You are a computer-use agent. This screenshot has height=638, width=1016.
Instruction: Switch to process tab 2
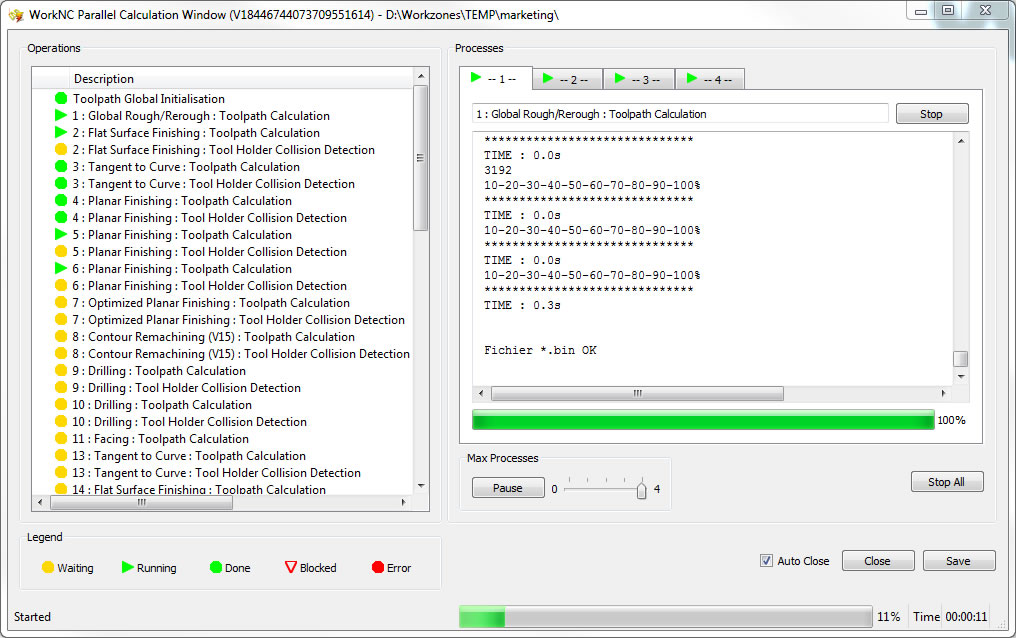pyautogui.click(x=567, y=79)
